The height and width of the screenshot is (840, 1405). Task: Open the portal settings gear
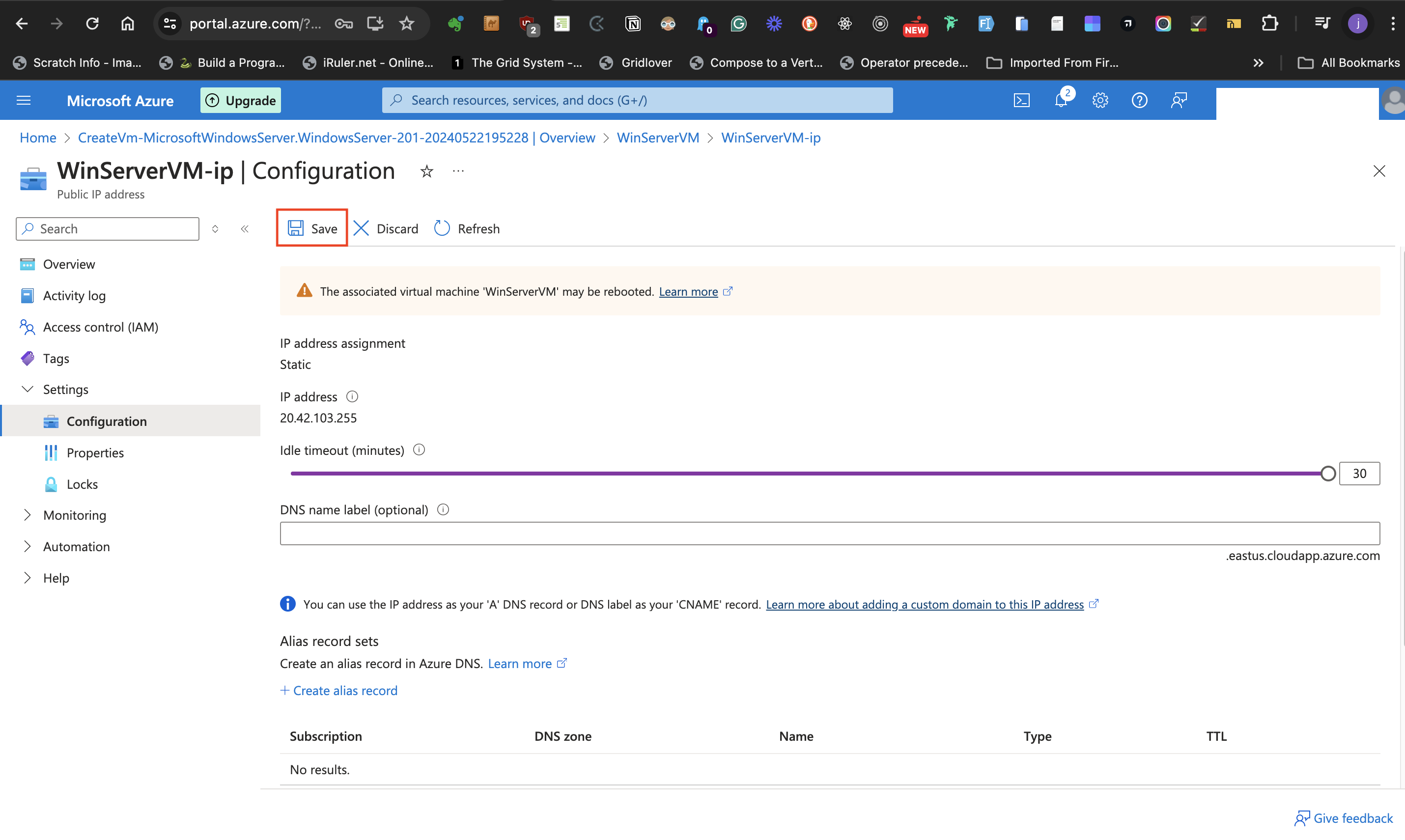point(1100,100)
